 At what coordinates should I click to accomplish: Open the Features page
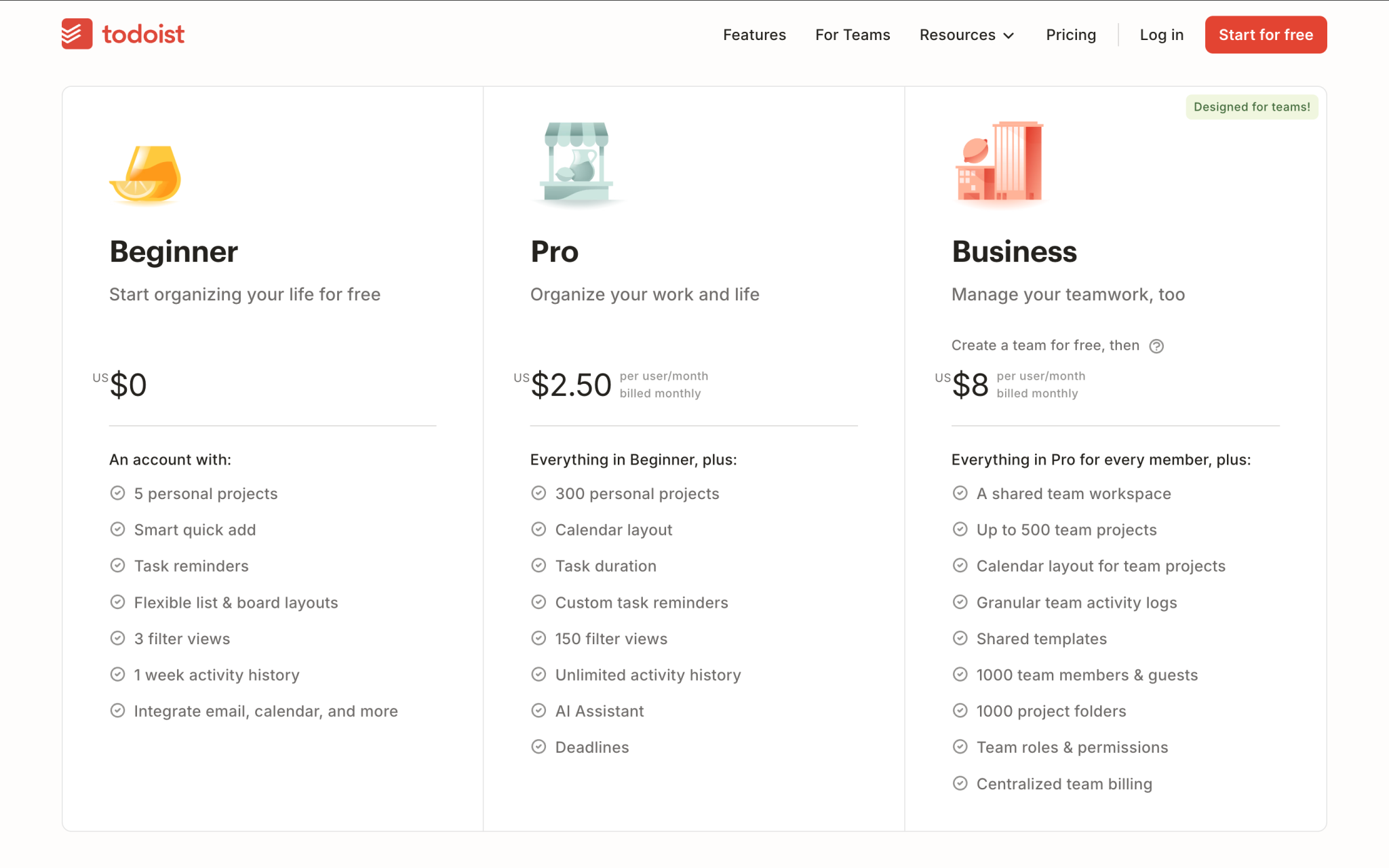(x=754, y=35)
